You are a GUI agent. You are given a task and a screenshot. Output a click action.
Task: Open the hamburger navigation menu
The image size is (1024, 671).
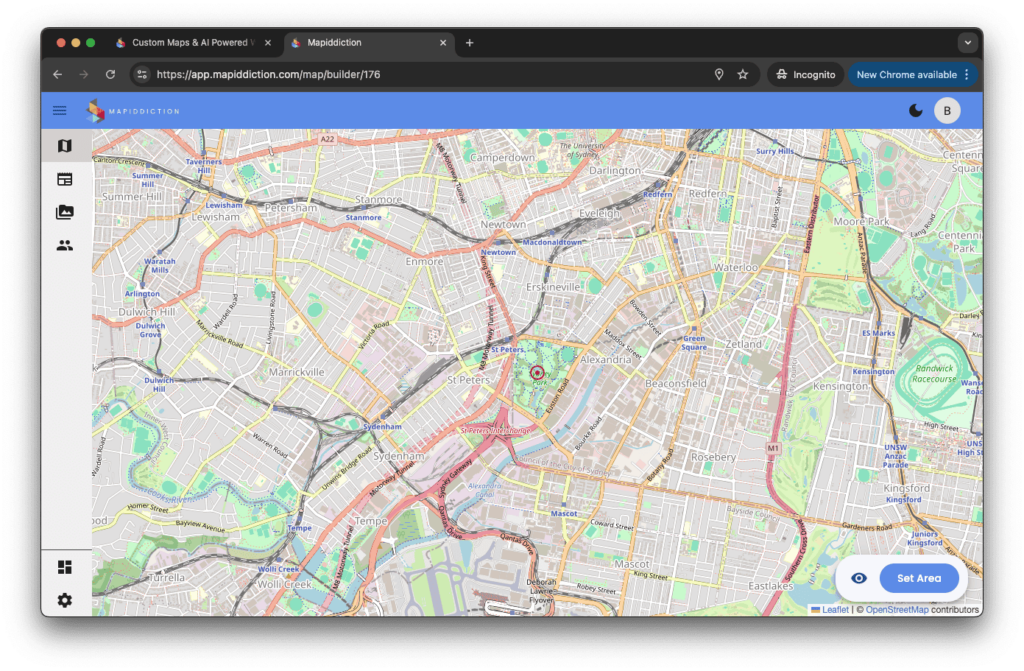pos(60,111)
